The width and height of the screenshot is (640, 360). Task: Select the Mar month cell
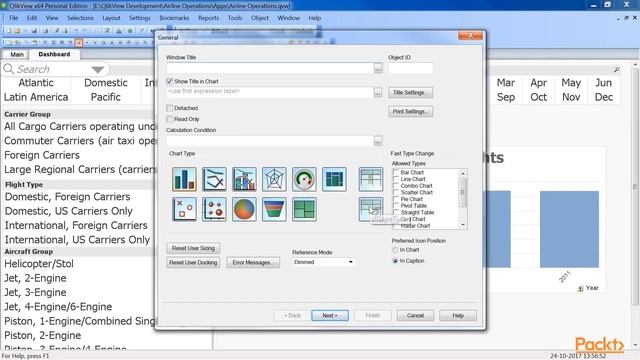(x=505, y=83)
